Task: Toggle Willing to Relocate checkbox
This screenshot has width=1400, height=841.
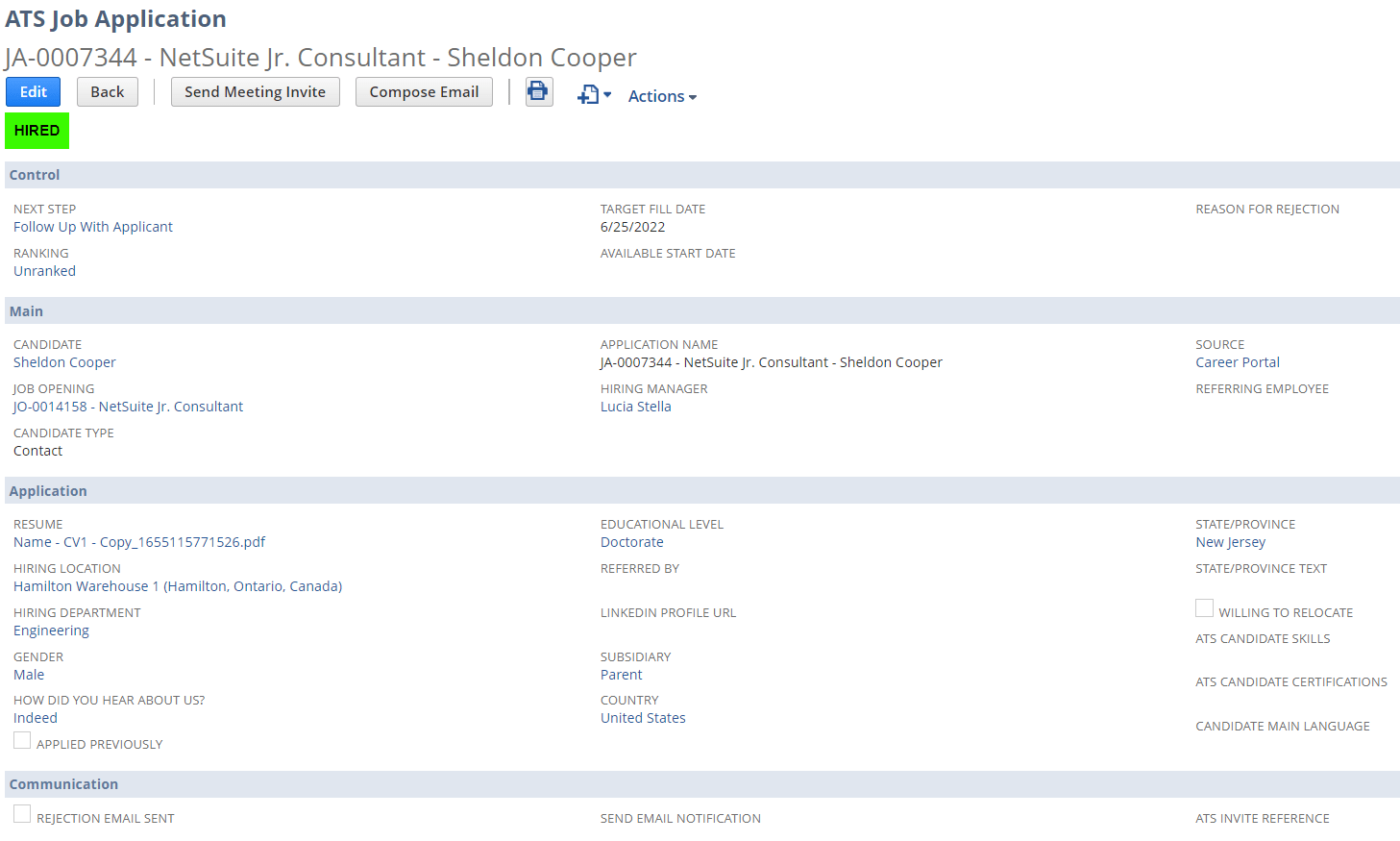Action: point(1204,608)
